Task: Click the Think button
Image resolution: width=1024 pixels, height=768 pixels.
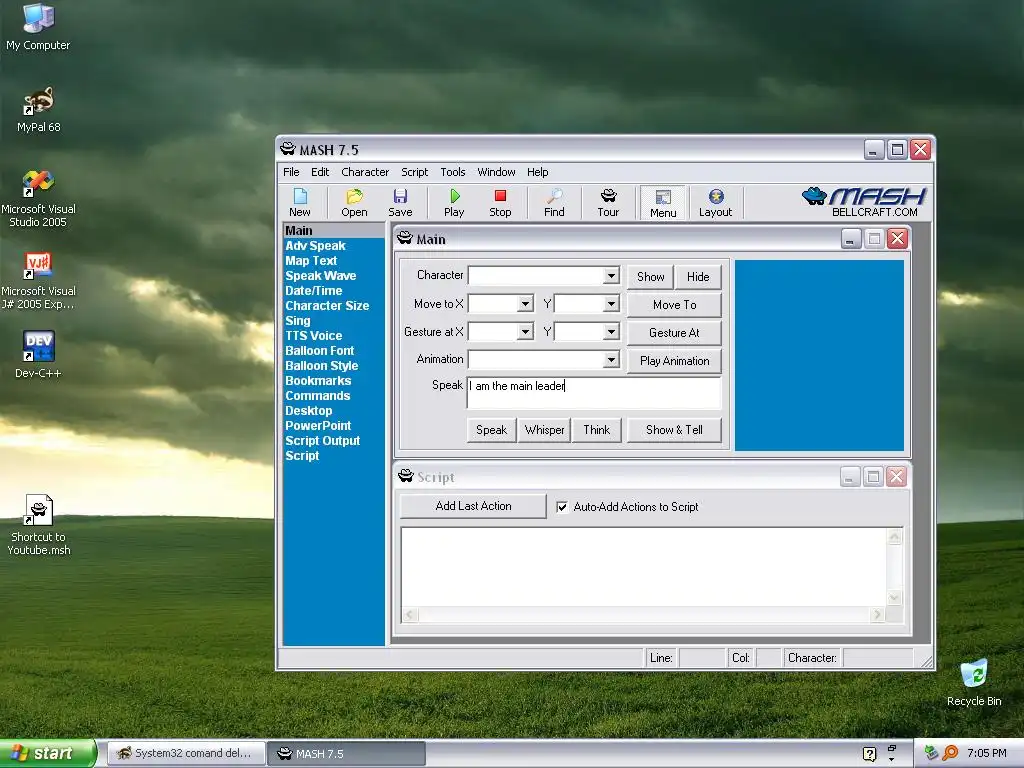Action: [596, 430]
